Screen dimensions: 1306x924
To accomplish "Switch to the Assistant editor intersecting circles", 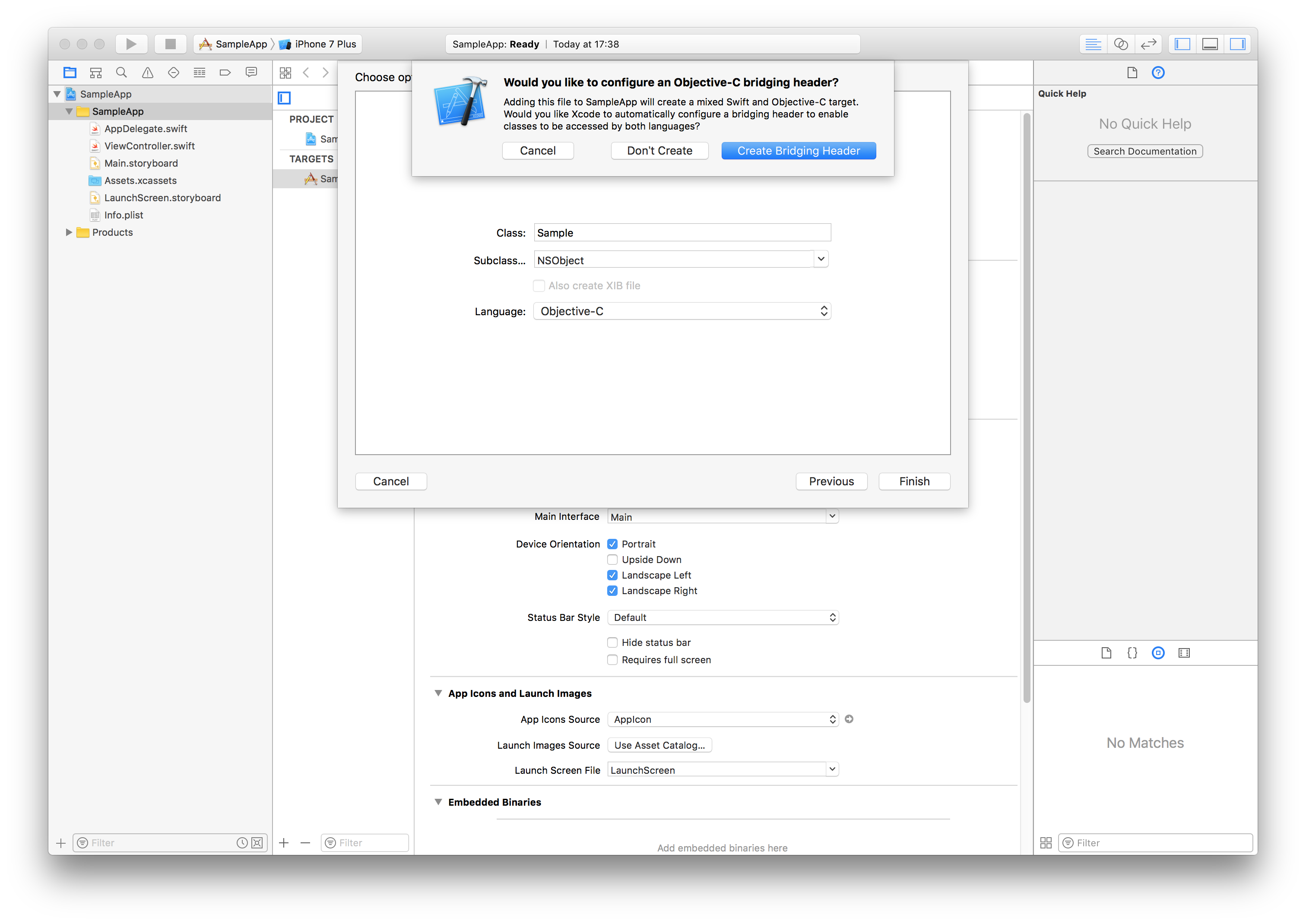I will [x=1121, y=44].
